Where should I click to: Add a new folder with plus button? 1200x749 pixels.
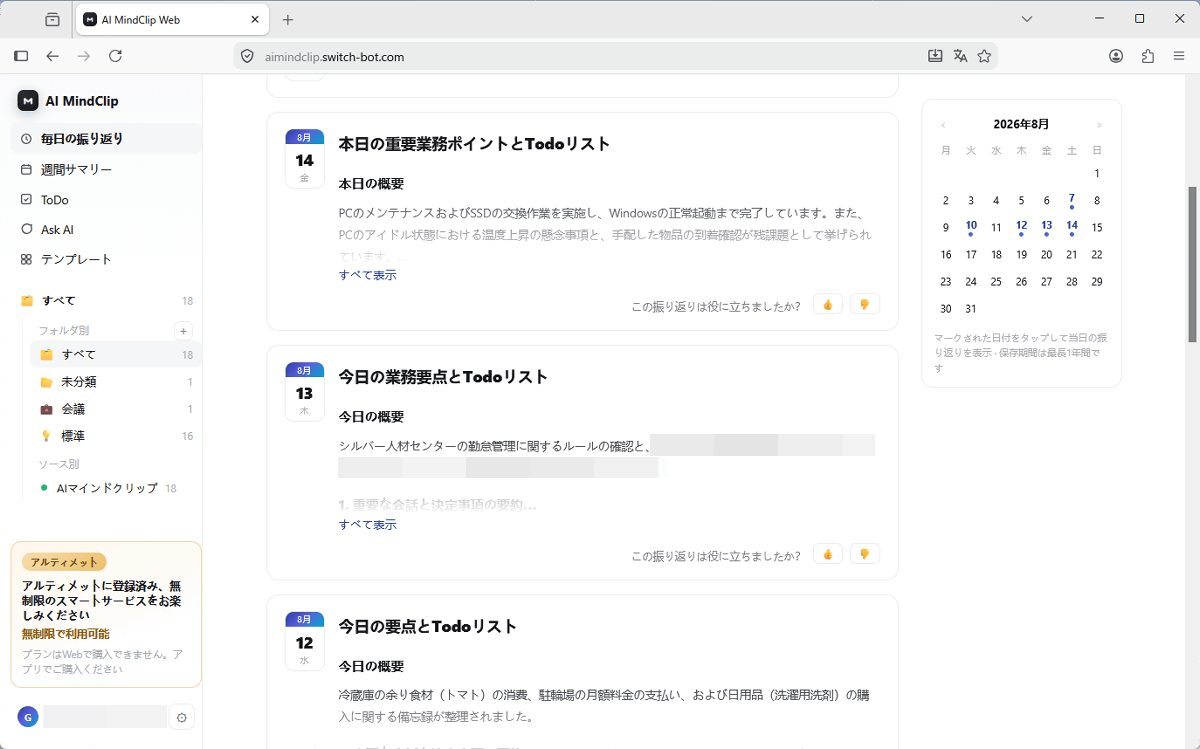[x=183, y=331]
